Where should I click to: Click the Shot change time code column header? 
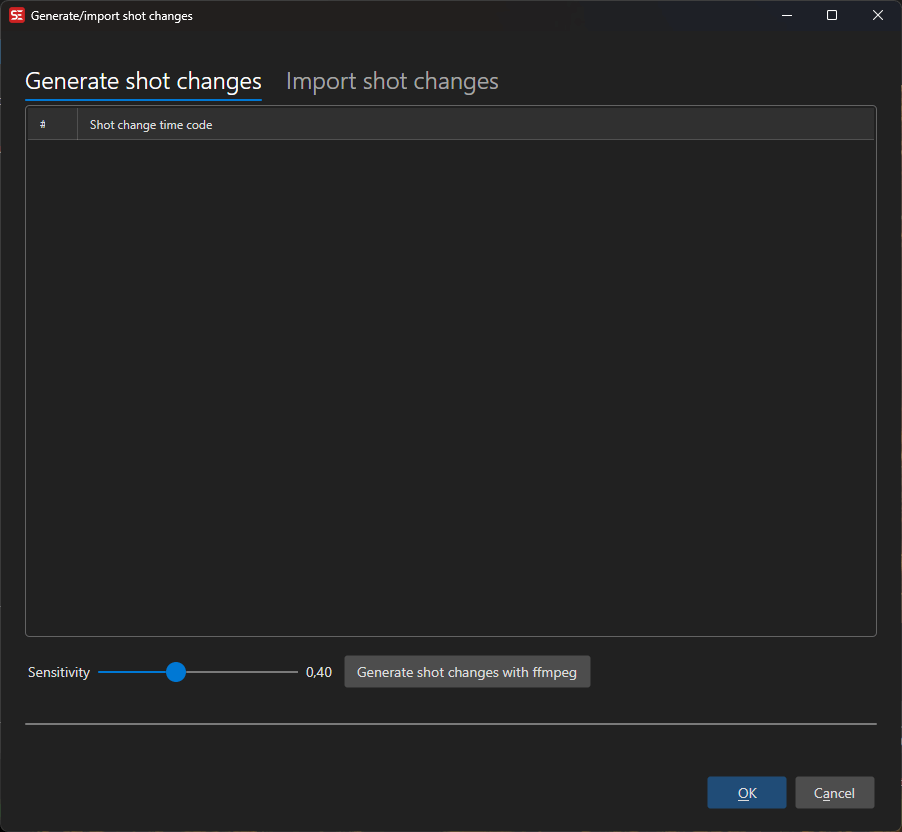click(x=151, y=125)
